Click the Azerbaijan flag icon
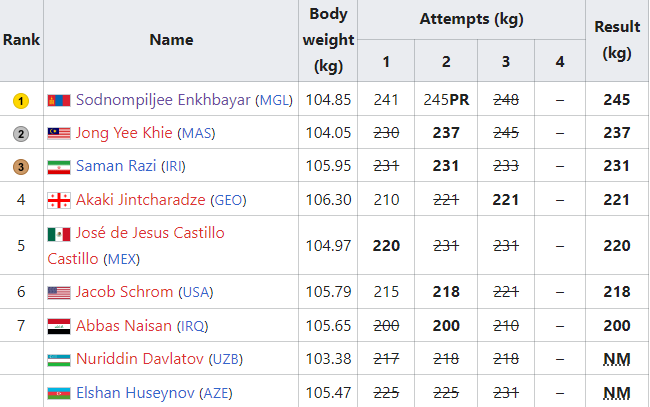This screenshot has width=650, height=407. tap(58, 393)
